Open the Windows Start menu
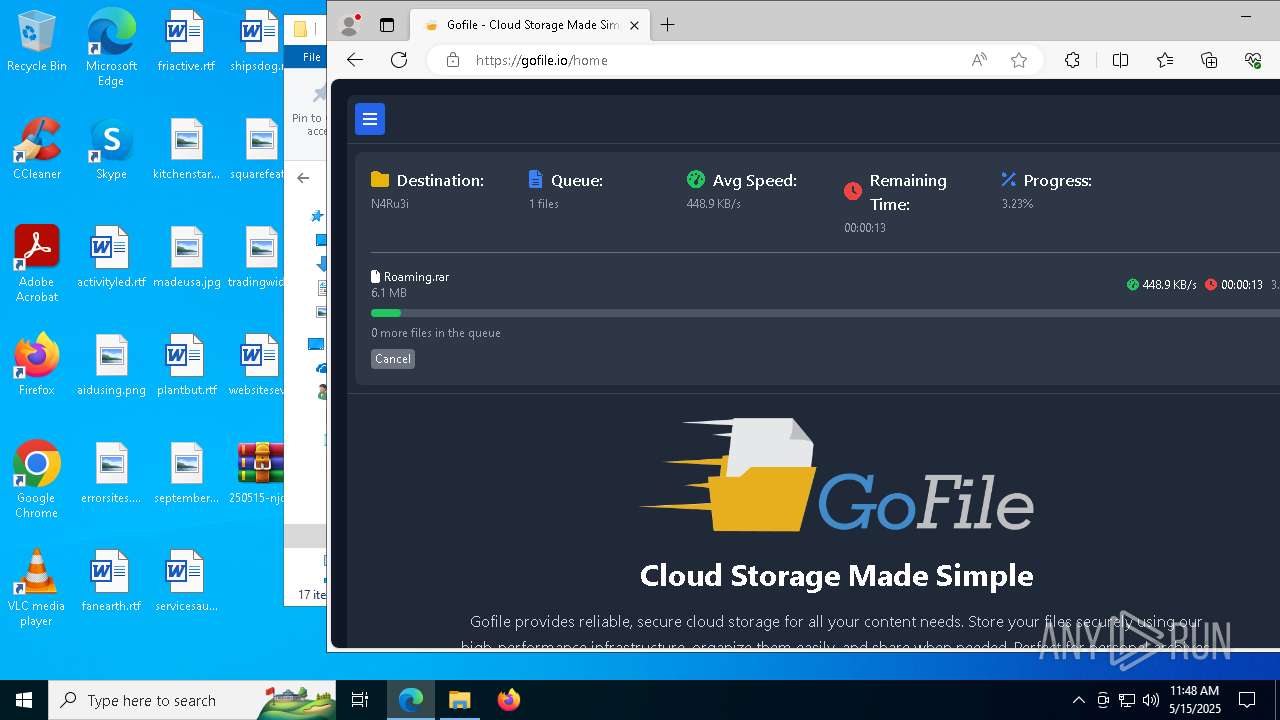1280x720 pixels. [x=24, y=700]
